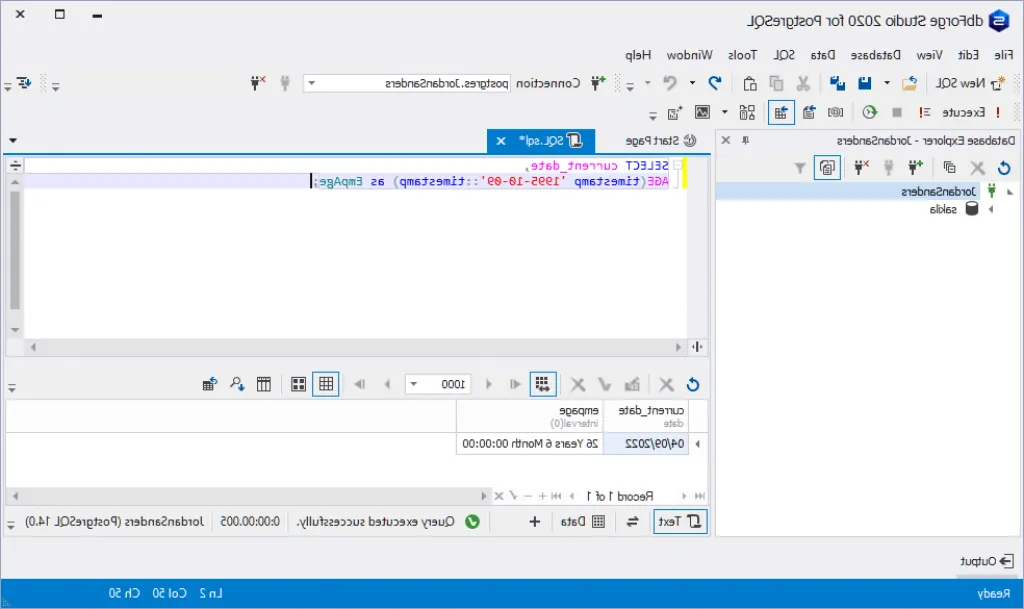Click the SQL editor horizontal scrollbar track
This screenshot has height=609, width=1024.
(355, 347)
